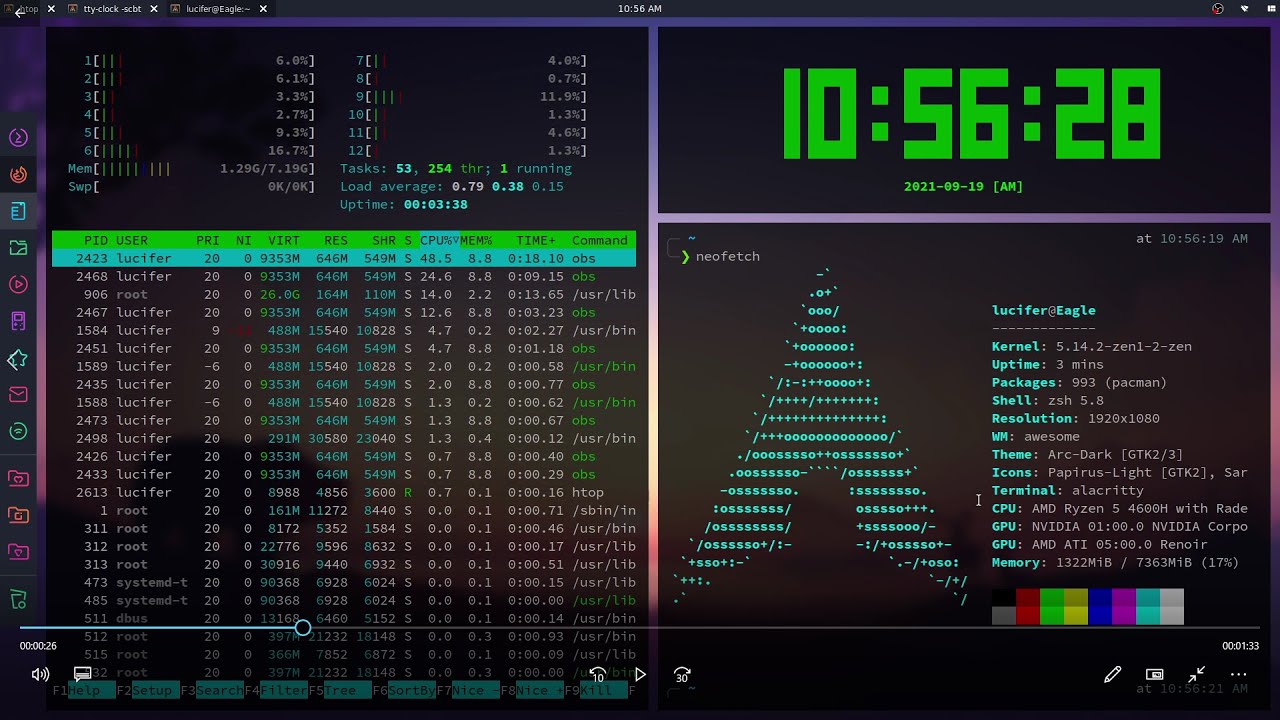The width and height of the screenshot is (1280, 720).
Task: Sort htop by the MEM% column
Action: [x=476, y=240]
